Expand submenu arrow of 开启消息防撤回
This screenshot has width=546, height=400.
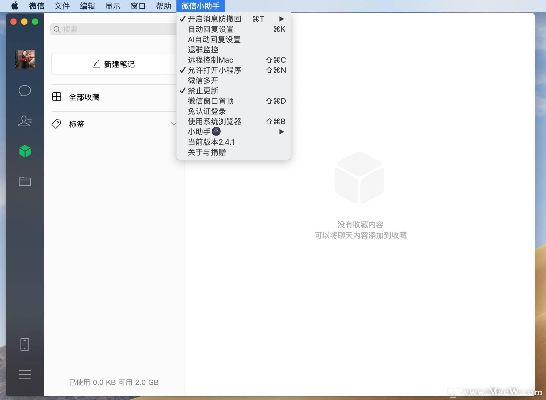coord(281,19)
